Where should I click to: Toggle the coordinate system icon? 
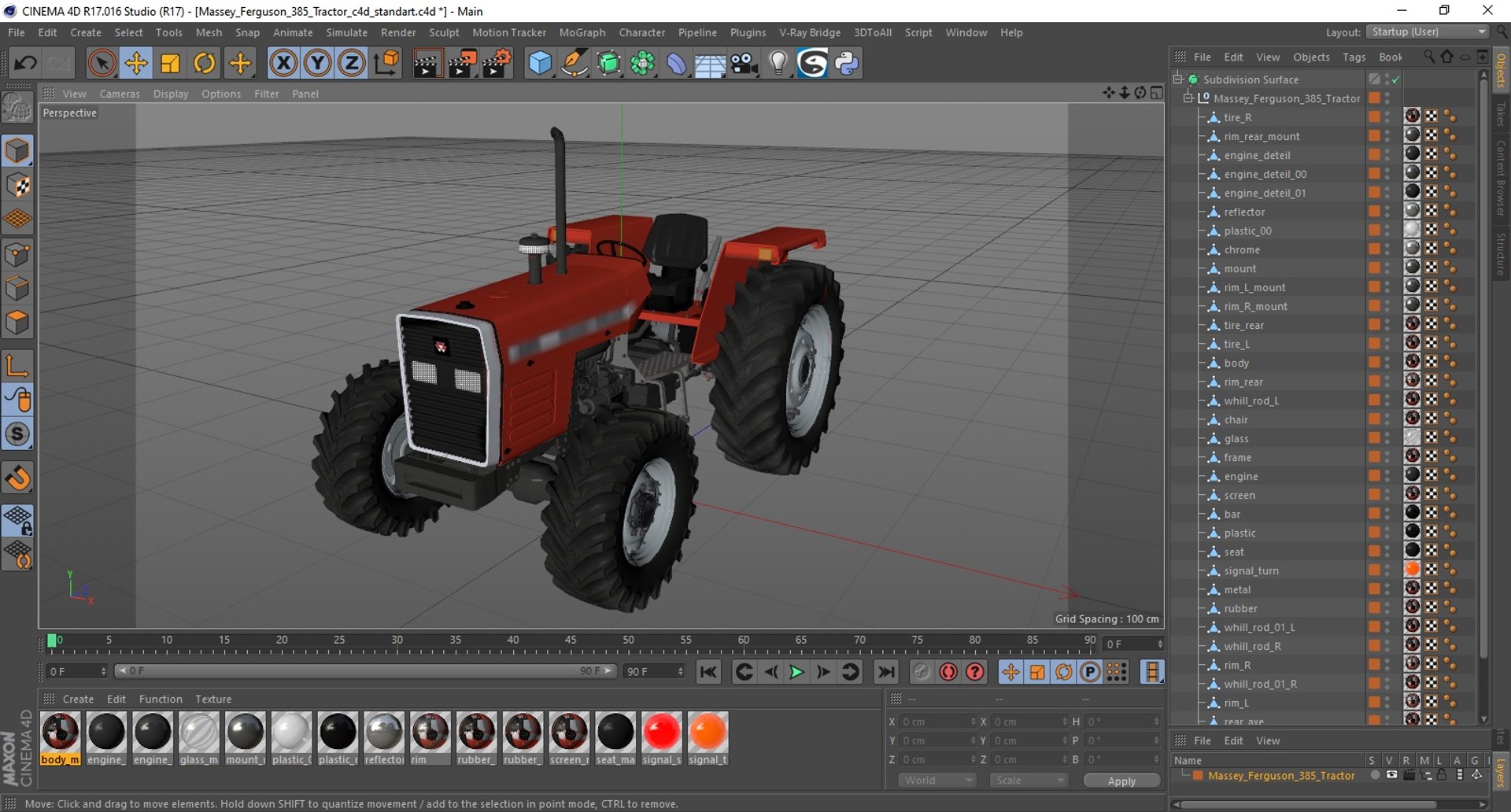(386, 63)
